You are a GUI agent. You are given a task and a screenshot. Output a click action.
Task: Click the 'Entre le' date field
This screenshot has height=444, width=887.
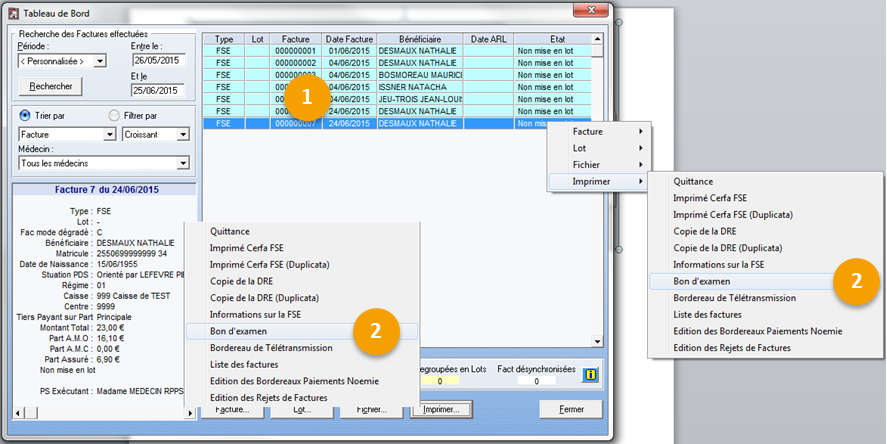tap(157, 60)
